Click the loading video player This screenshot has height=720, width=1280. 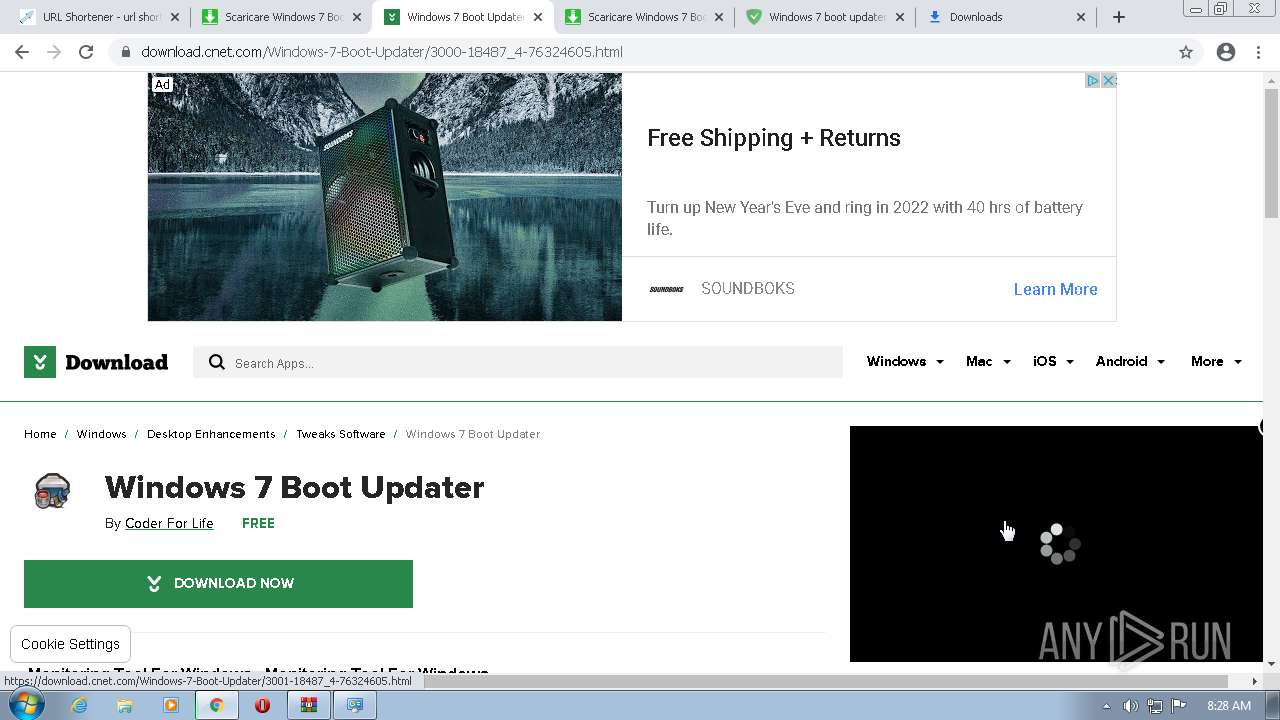(1056, 544)
